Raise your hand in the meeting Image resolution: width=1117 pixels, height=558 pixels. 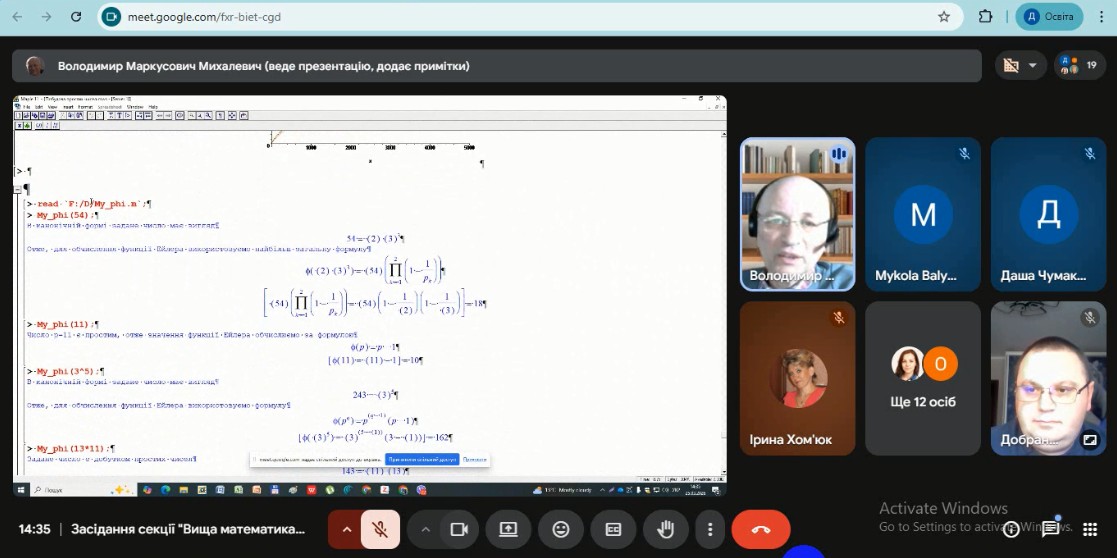tap(664, 529)
